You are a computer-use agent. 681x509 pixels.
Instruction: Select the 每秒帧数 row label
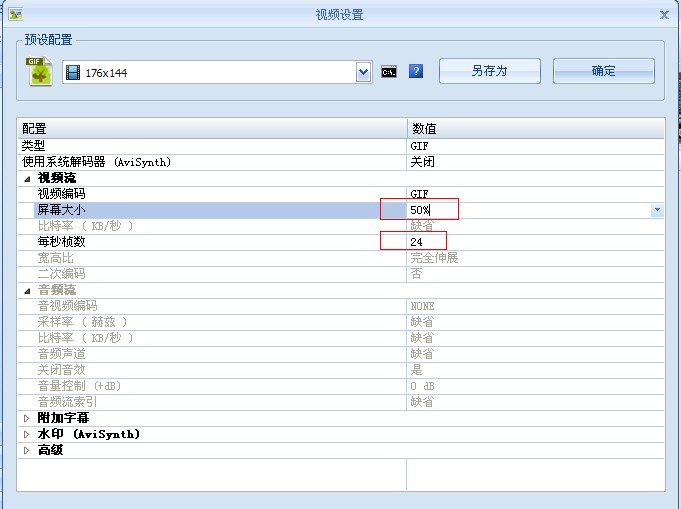click(x=61, y=242)
